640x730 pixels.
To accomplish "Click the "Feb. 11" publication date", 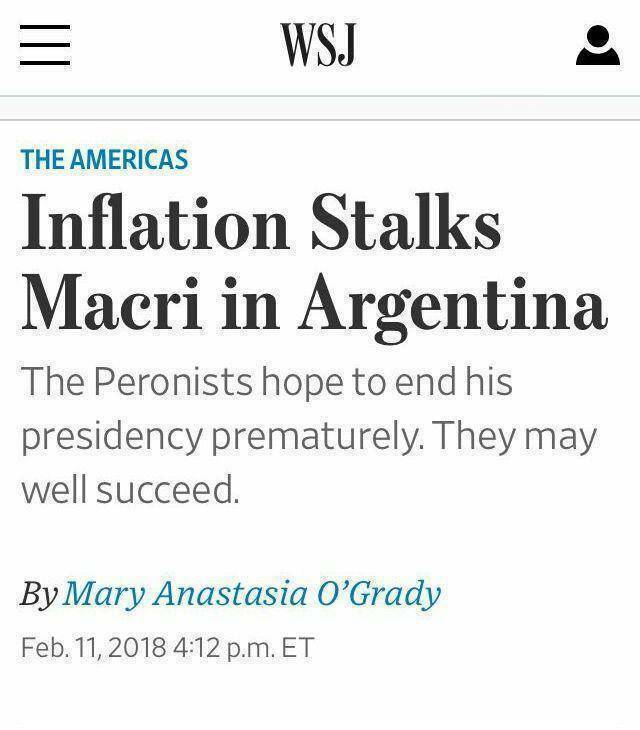I will (58, 647).
